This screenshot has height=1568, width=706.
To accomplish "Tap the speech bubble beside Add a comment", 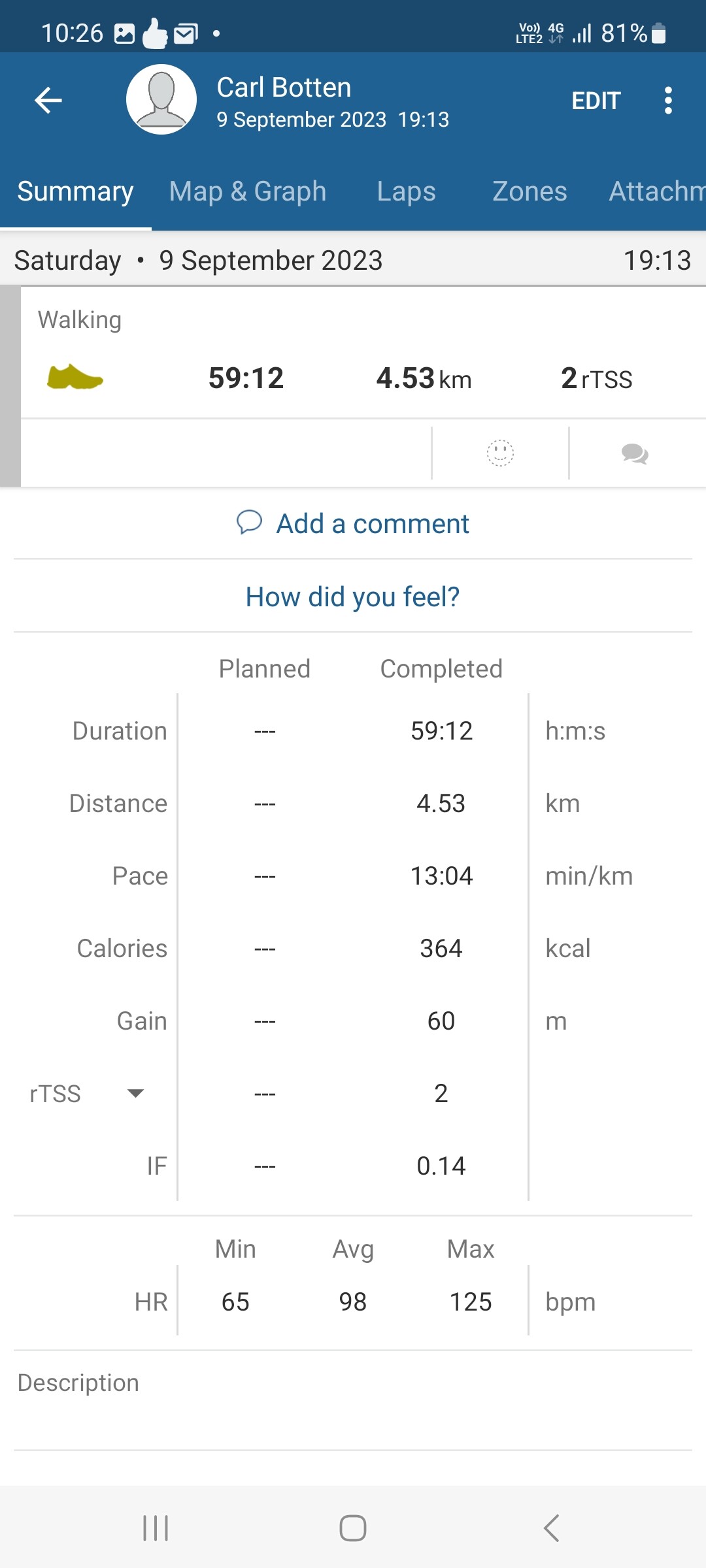I will (x=249, y=523).
